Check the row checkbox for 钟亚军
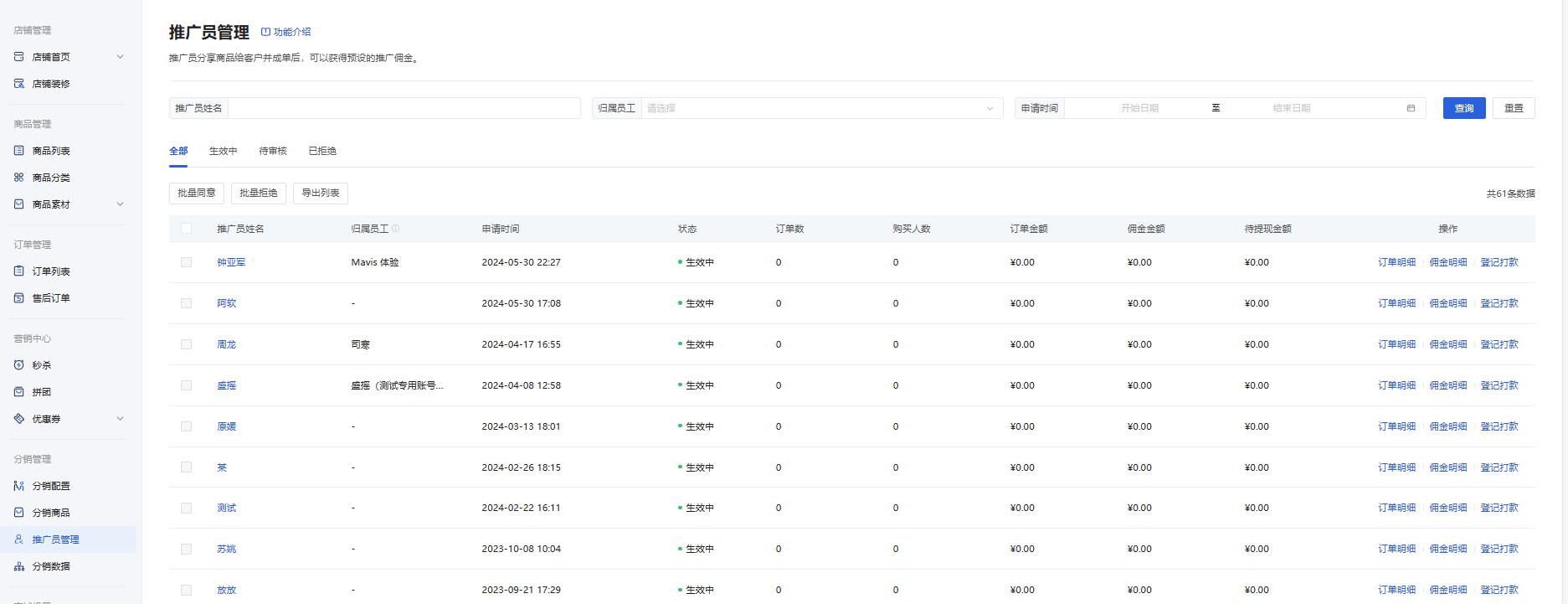The height and width of the screenshot is (604, 1568). (186, 262)
